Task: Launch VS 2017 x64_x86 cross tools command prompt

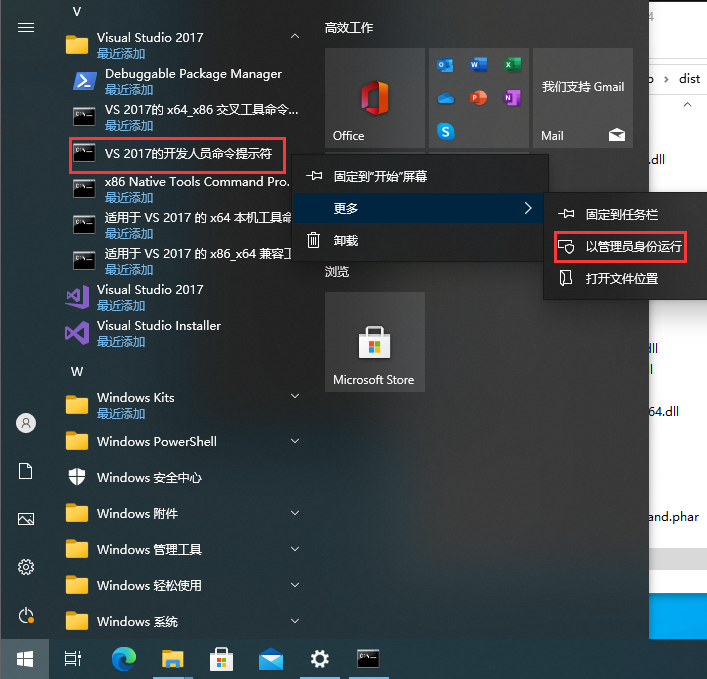Action: [185, 117]
